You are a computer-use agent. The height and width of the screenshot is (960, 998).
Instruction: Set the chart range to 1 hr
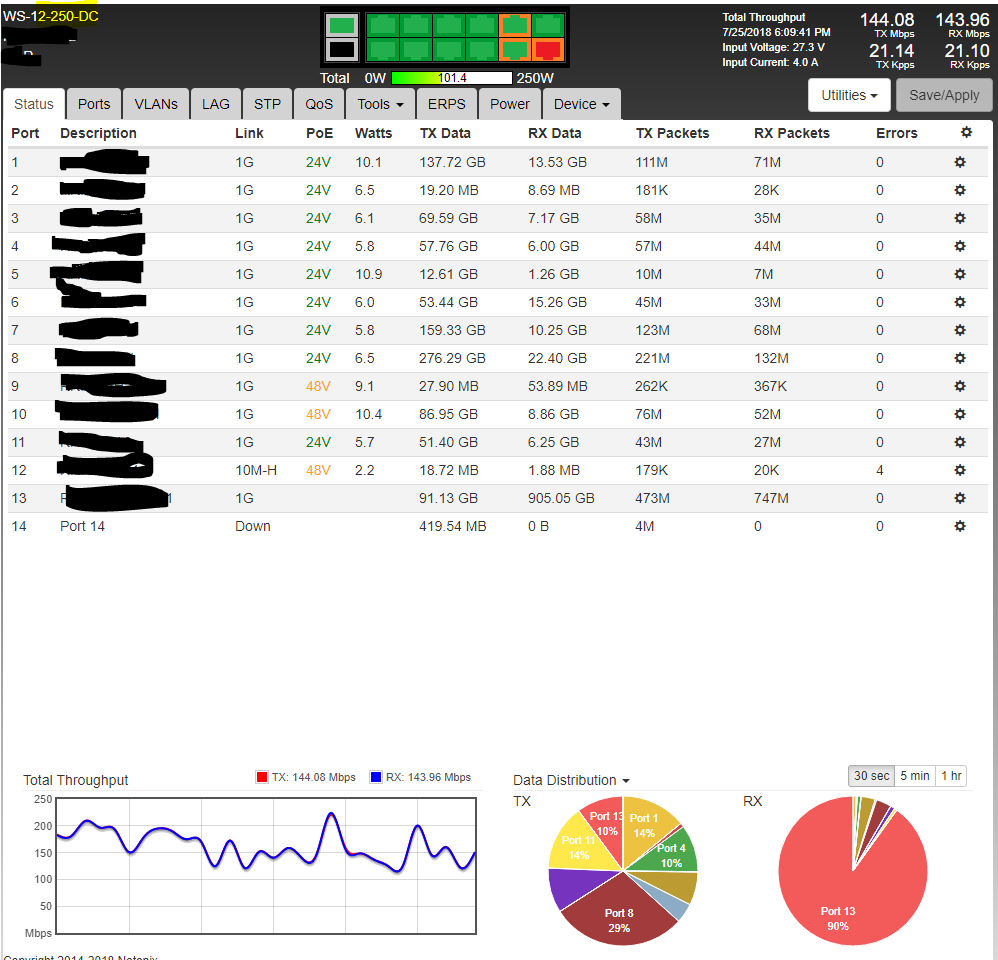(x=951, y=776)
